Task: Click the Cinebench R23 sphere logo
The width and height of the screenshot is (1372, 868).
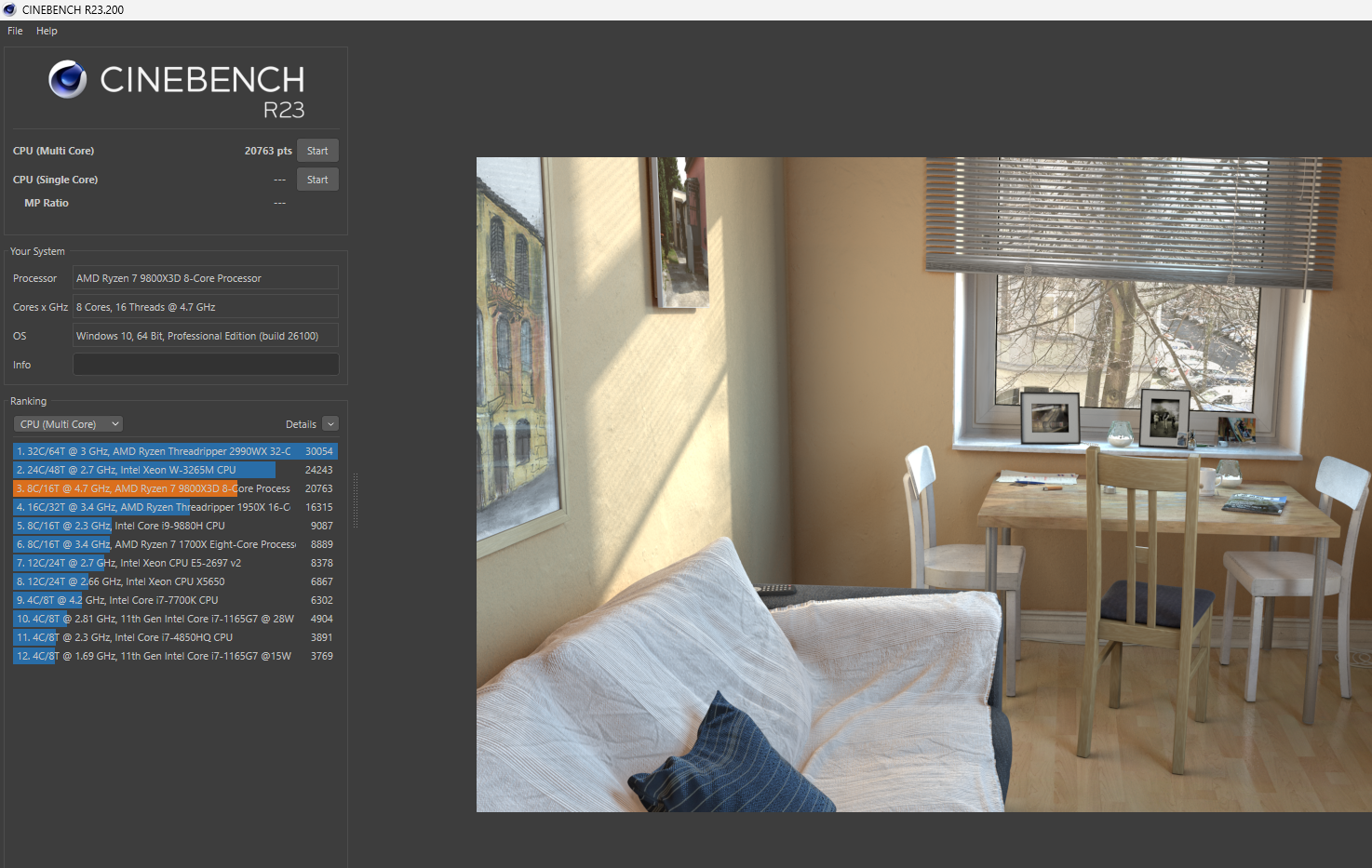Action: (68, 80)
